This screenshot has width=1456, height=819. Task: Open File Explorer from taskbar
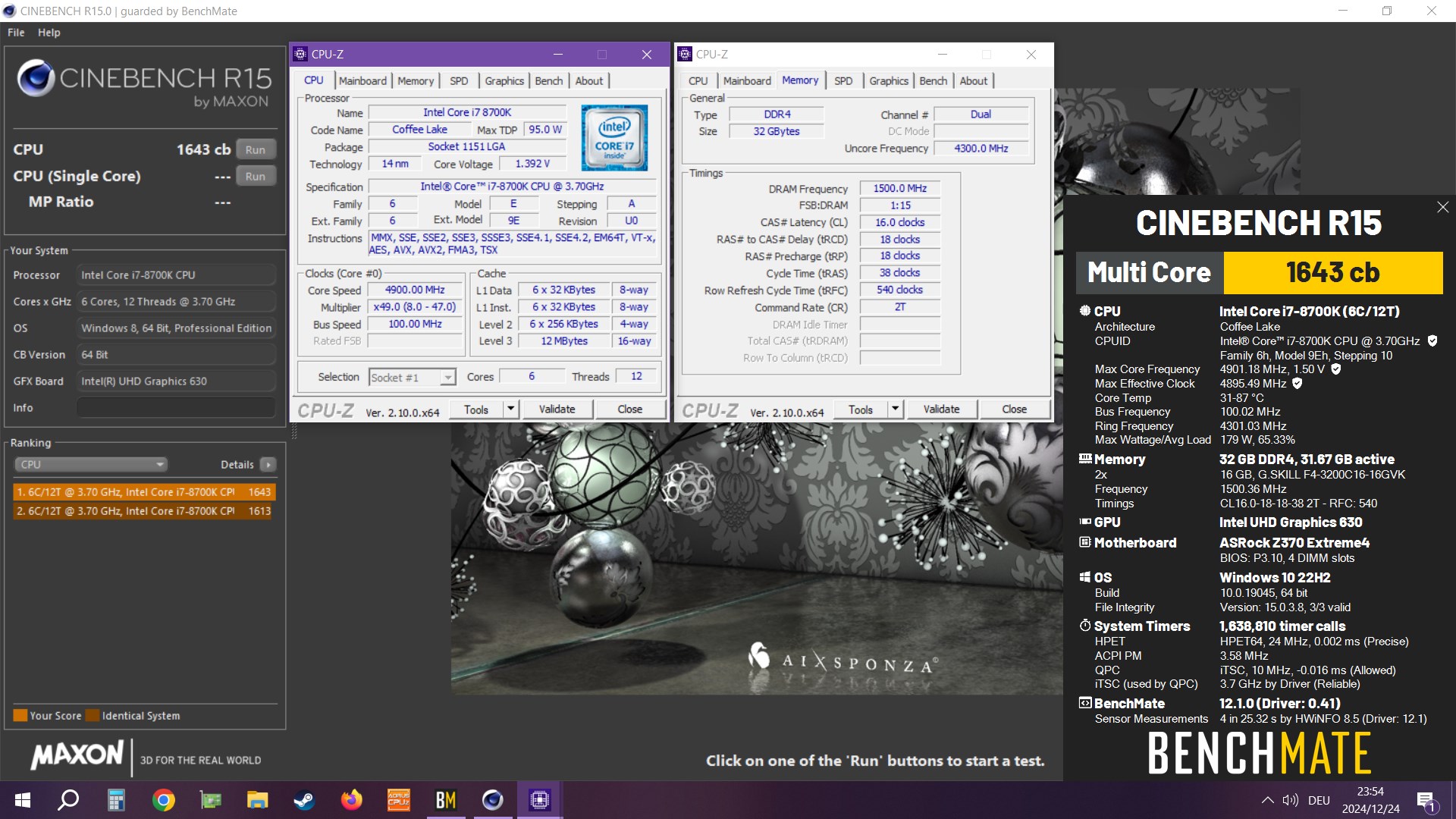[x=257, y=800]
